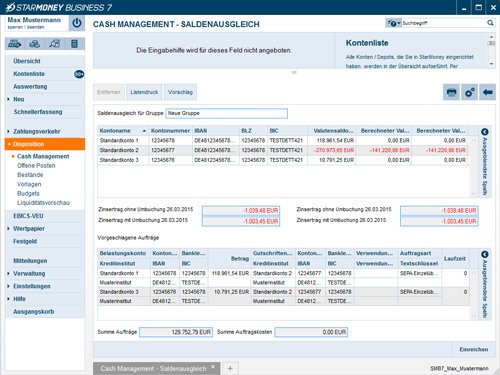Select the Standardkonto 1 account row
The image size is (500, 375).
[x=283, y=140]
